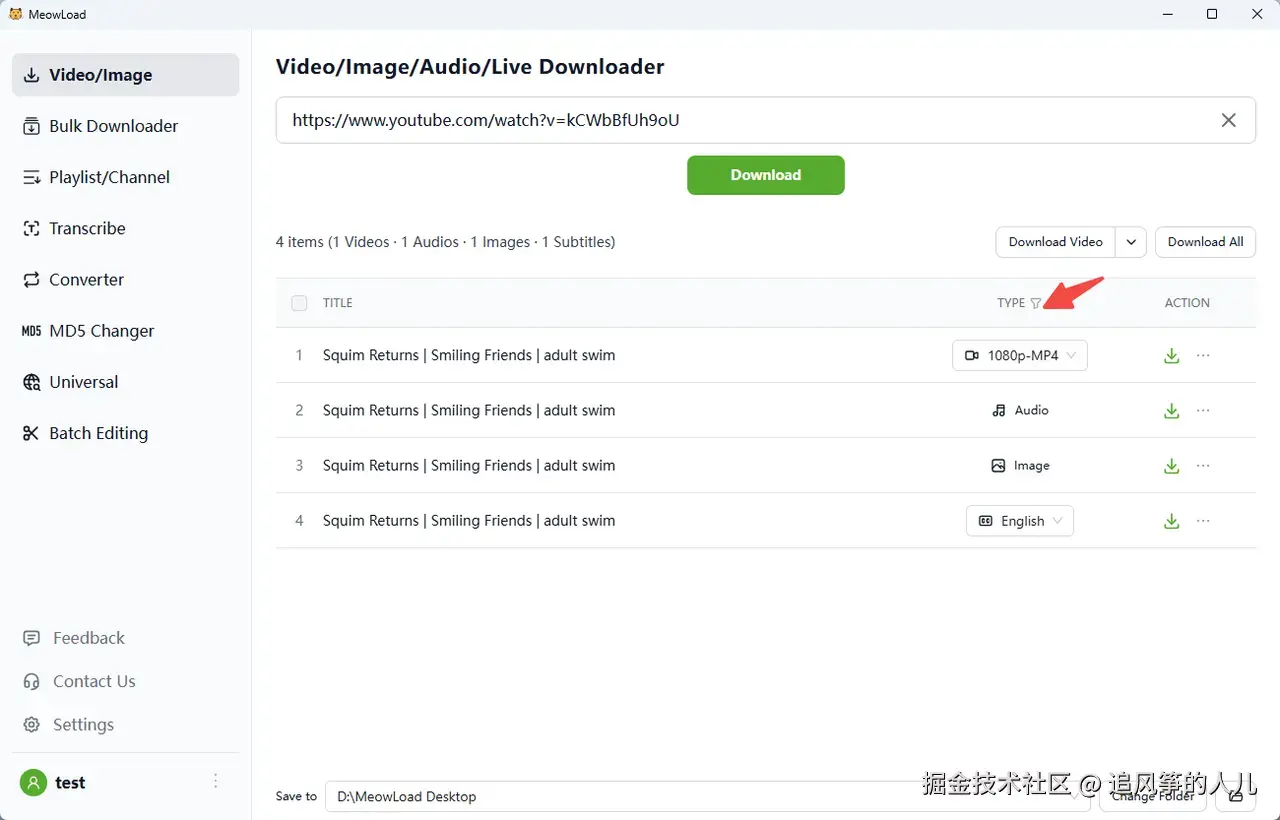Click the Download Video button
1280x820 pixels.
pyautogui.click(x=1055, y=242)
